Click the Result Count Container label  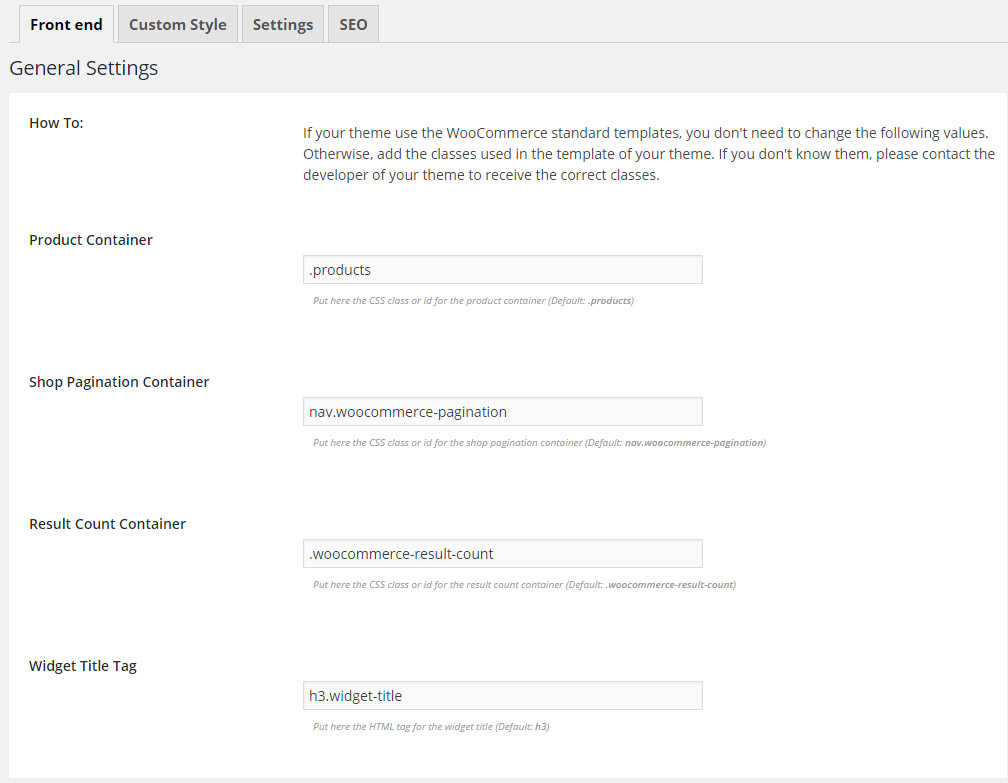(x=107, y=523)
